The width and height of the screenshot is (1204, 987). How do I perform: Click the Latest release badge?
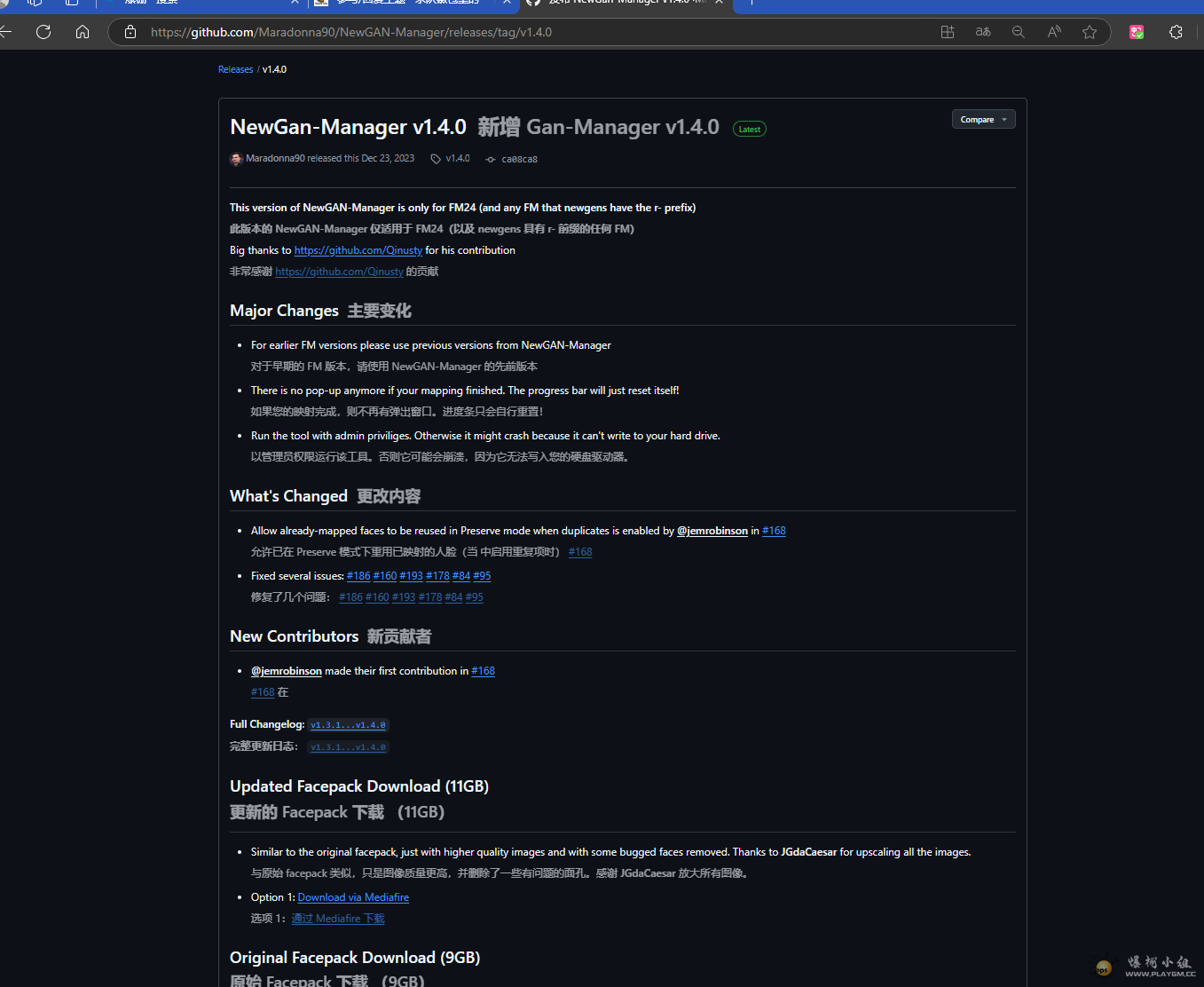[x=749, y=129]
